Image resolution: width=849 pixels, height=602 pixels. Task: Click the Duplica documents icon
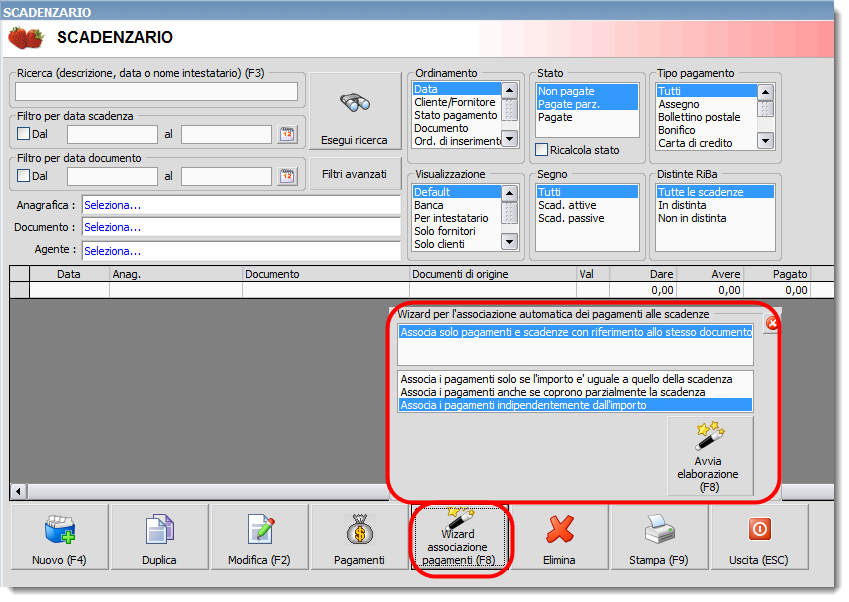pos(159,529)
